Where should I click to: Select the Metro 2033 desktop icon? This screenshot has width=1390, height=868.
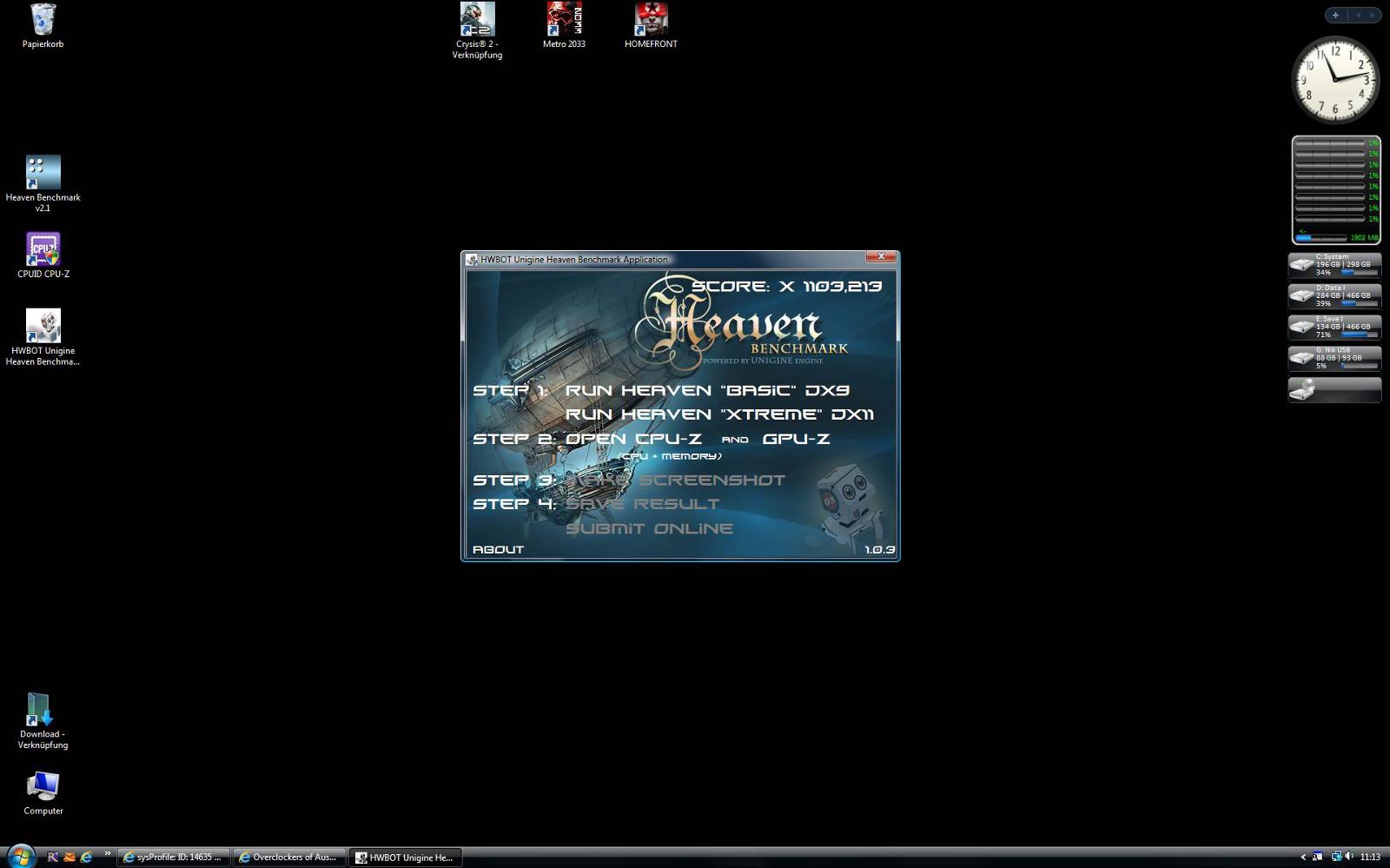[x=564, y=25]
